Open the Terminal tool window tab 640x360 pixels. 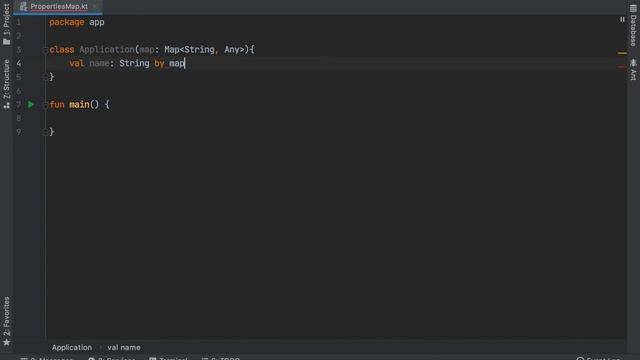click(168, 358)
